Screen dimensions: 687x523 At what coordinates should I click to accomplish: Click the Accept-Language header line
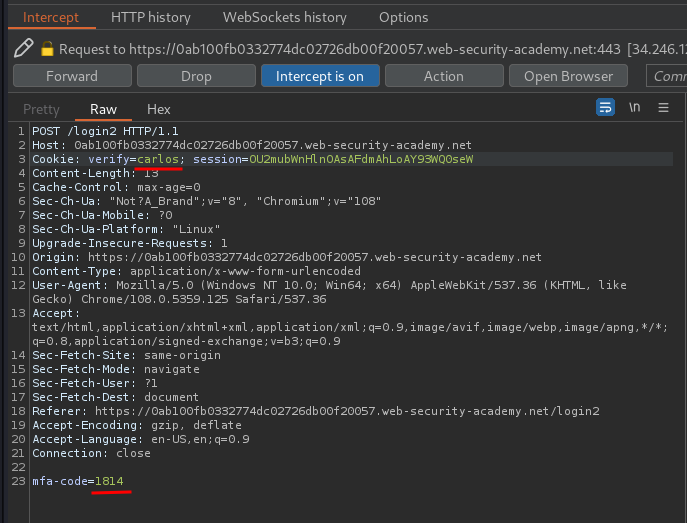coord(141,439)
